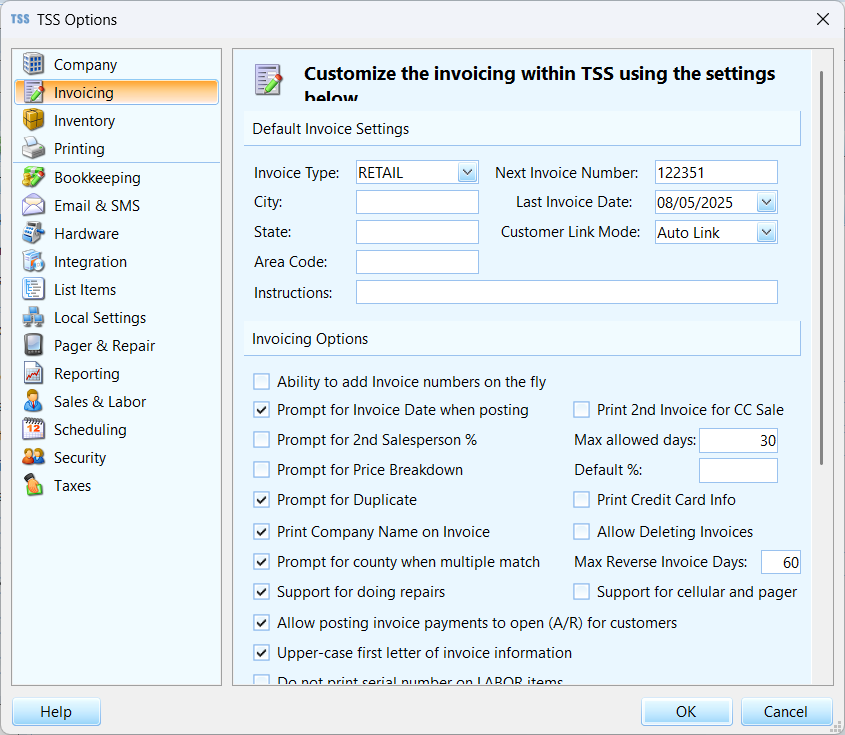Viewport: 845px width, 735px height.
Task: Click the List Items icon
Action: pos(33,289)
